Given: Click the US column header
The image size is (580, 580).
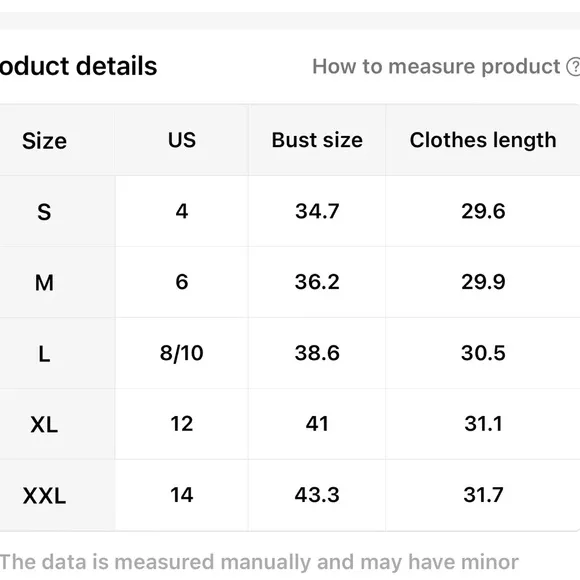Looking at the screenshot, I should pyautogui.click(x=182, y=140).
